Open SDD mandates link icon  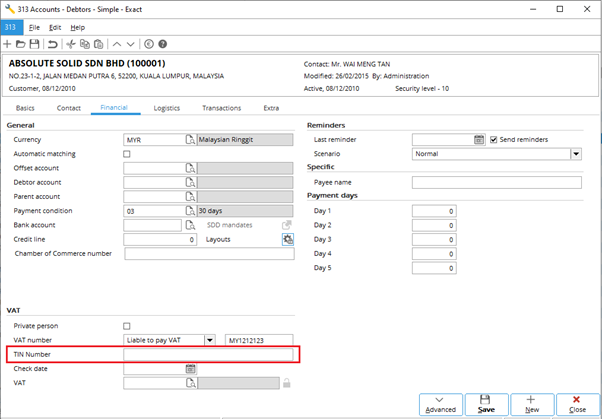click(286, 225)
